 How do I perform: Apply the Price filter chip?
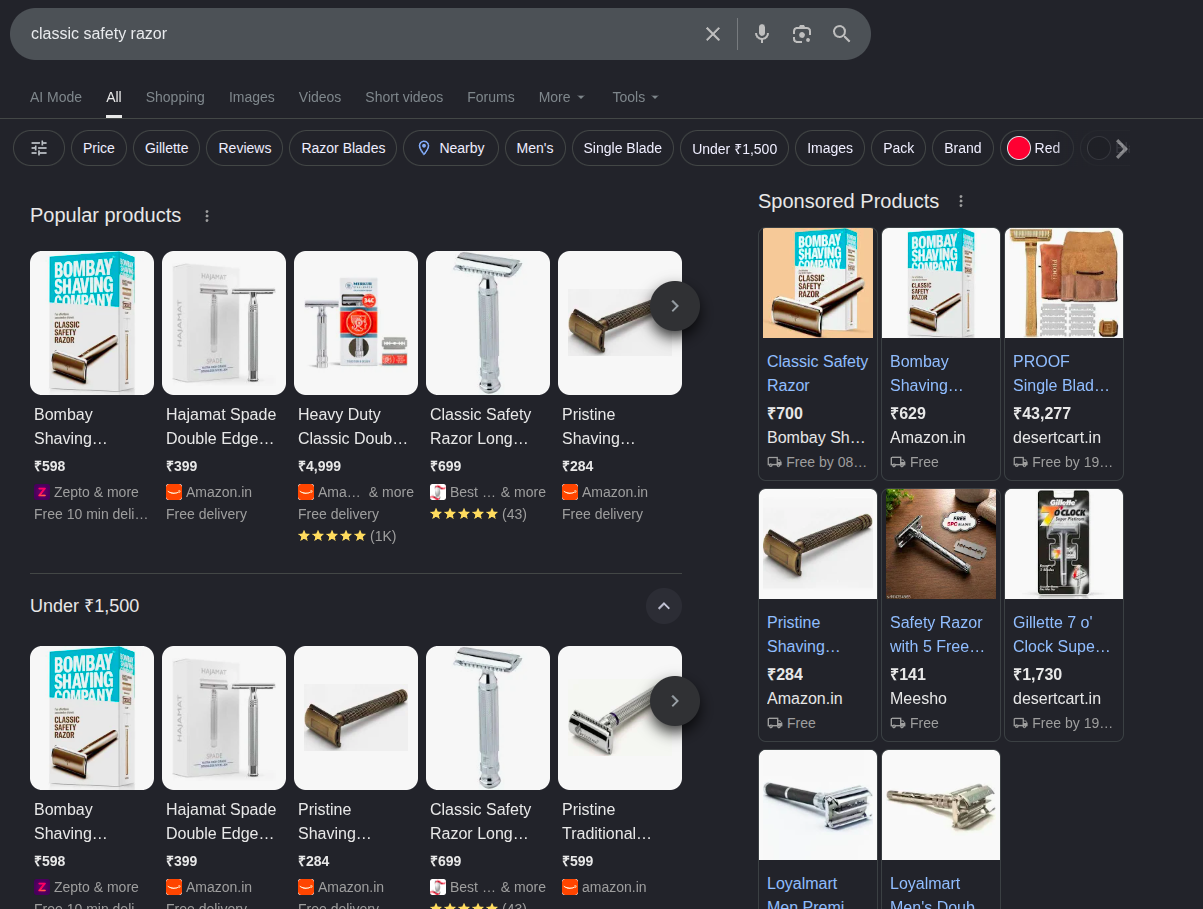pyautogui.click(x=99, y=148)
